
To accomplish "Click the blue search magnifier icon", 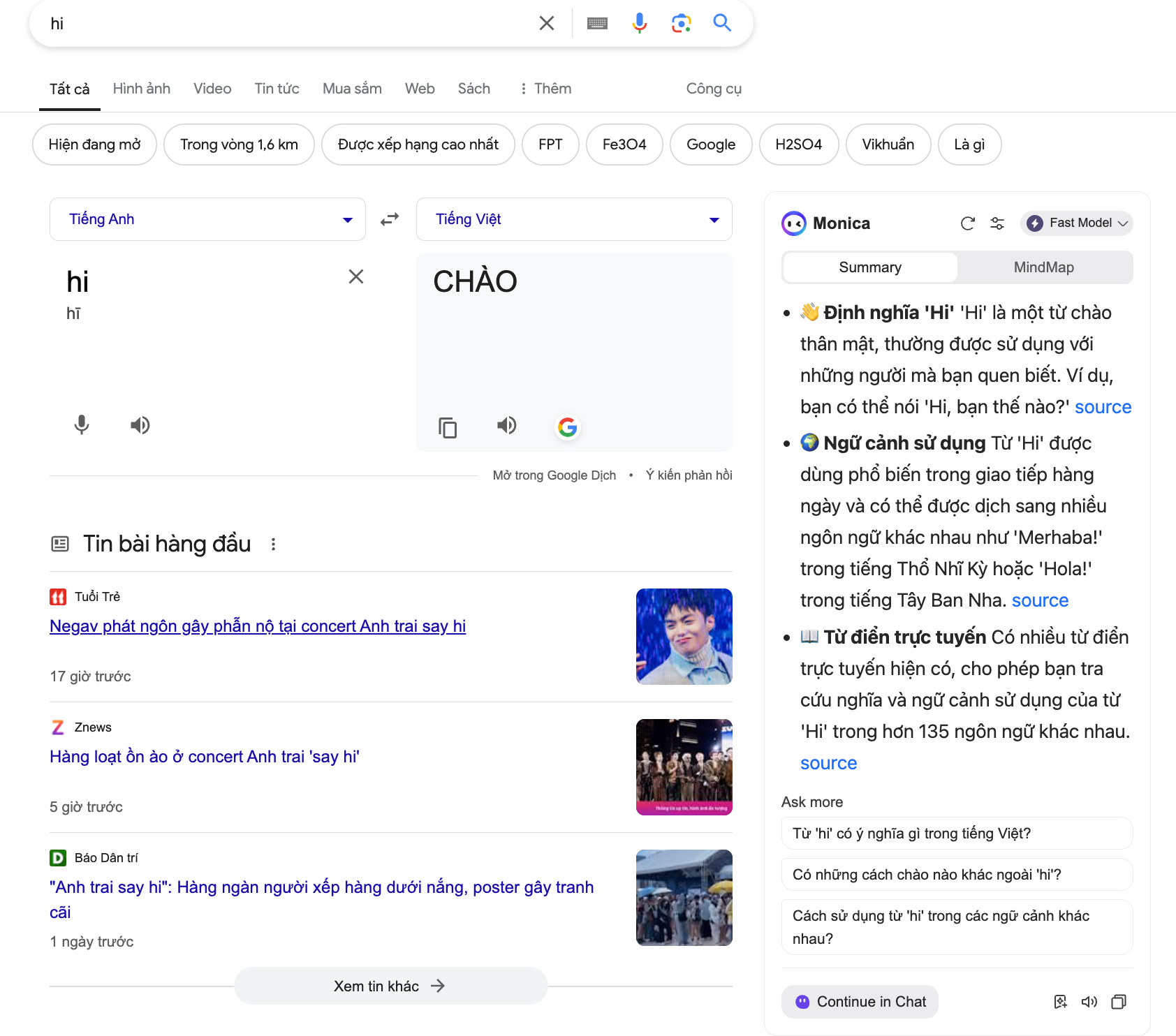I will (x=722, y=23).
